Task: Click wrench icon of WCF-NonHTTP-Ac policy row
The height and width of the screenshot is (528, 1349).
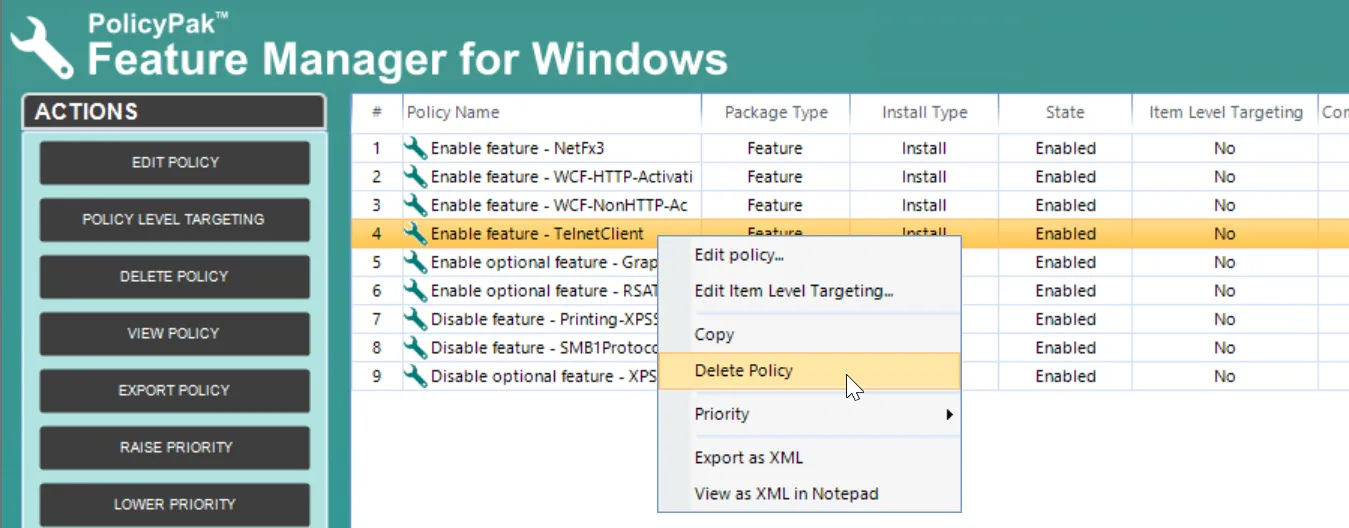Action: [415, 205]
